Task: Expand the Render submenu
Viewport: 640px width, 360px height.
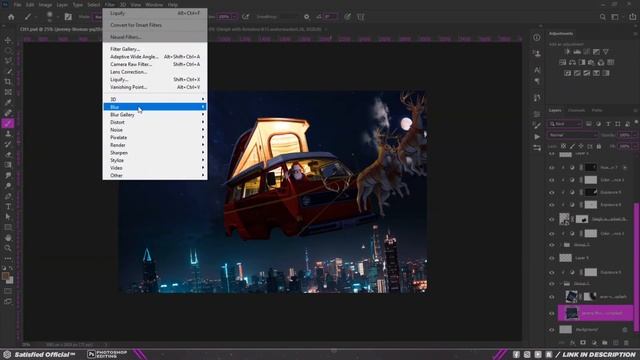Action: [x=155, y=145]
